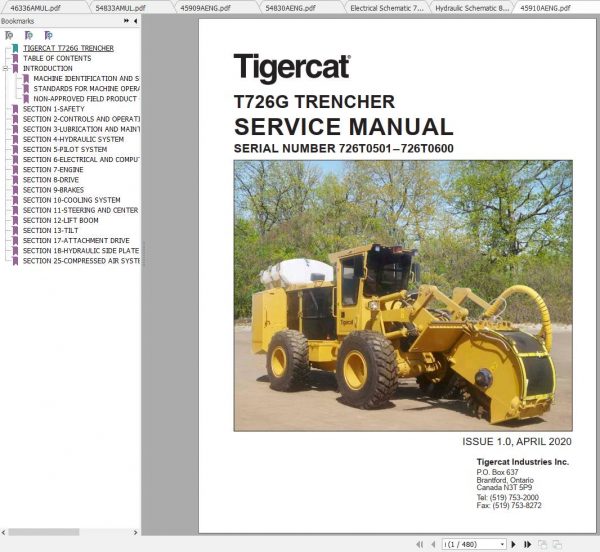Screen dimensions: 600x552
Task: Click the bookmarks horizontal scrollbar thumb
Action: click(x=44, y=532)
